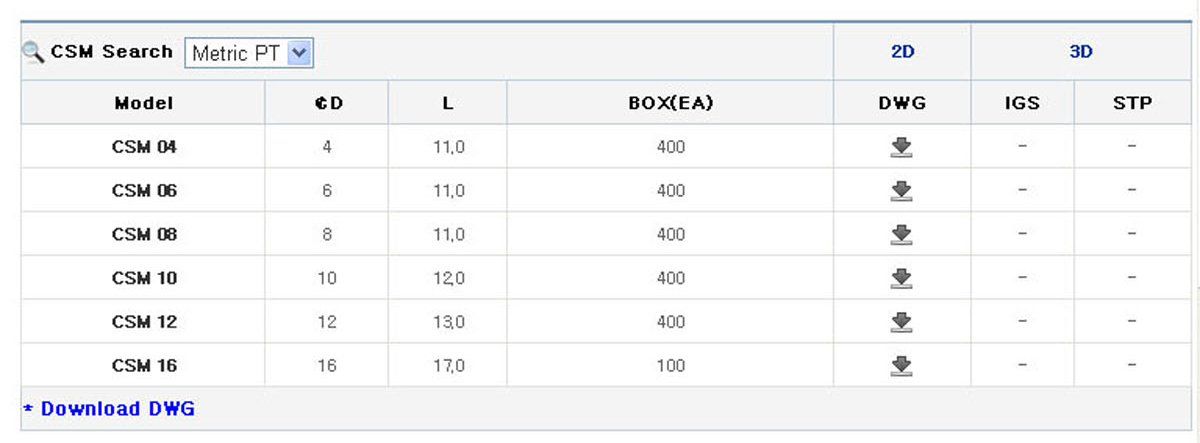Download DWG file for CSM 04
Viewport: 1200px width, 443px height.
click(x=901, y=148)
